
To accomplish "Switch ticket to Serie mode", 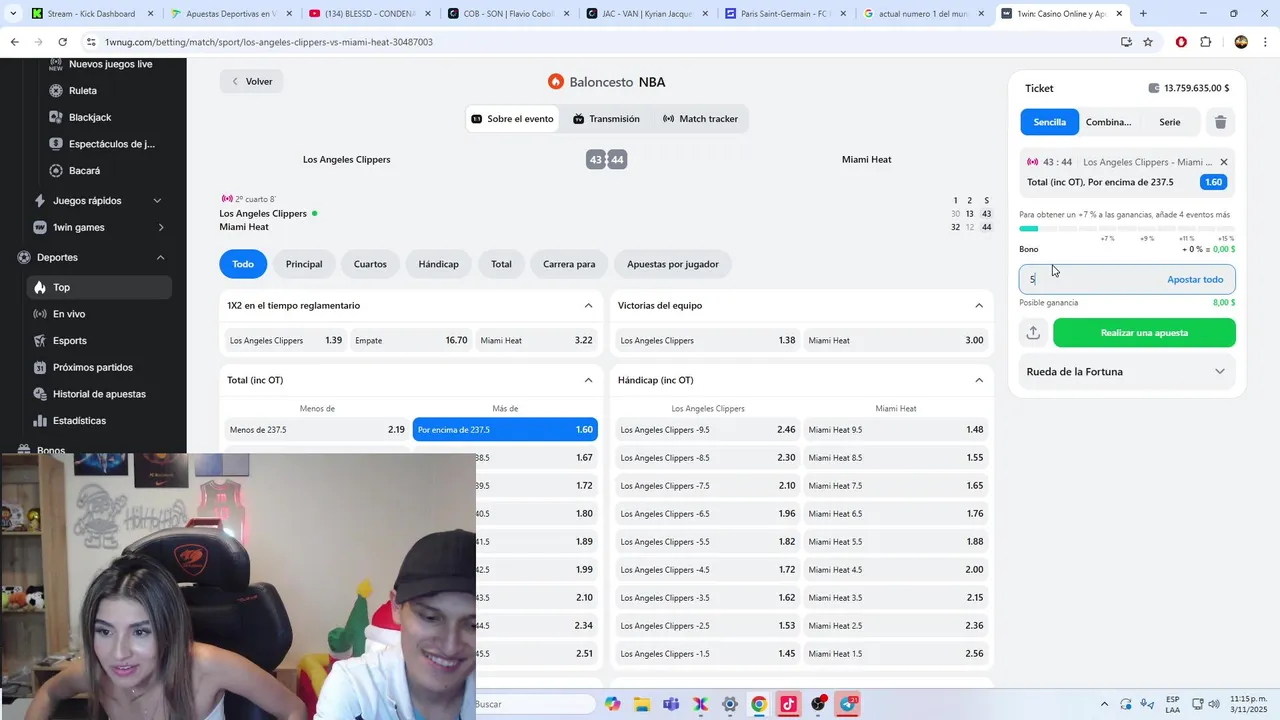I will (1169, 122).
